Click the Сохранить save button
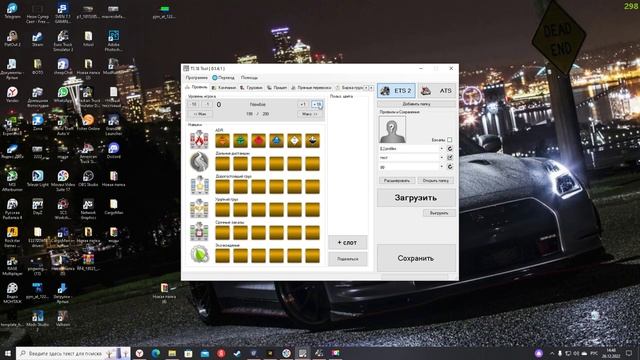640x360 pixels. pos(416,258)
